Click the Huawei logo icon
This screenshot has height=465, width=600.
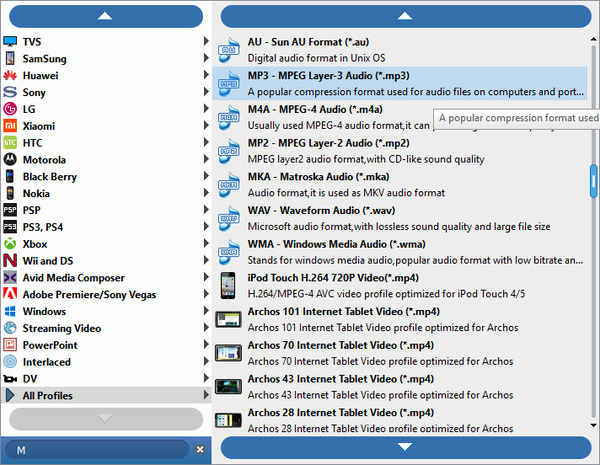click(x=10, y=75)
